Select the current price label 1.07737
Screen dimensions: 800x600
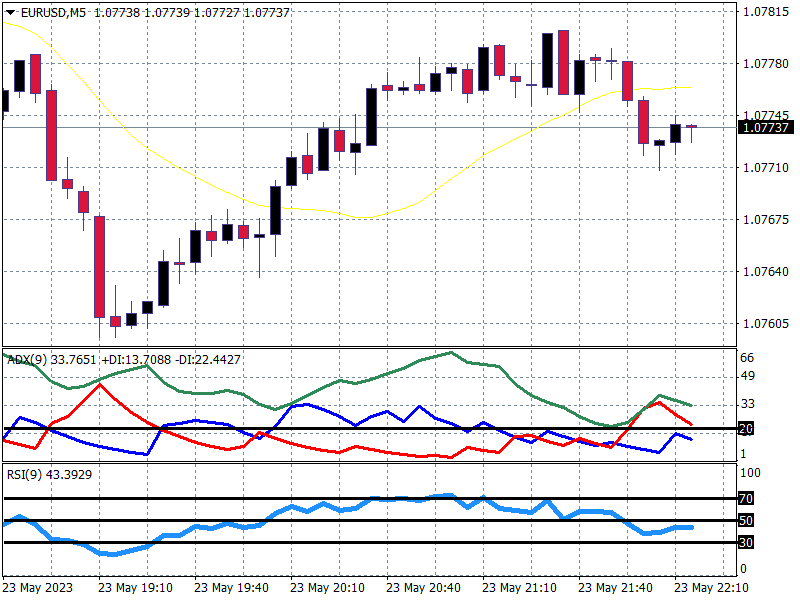[x=764, y=127]
